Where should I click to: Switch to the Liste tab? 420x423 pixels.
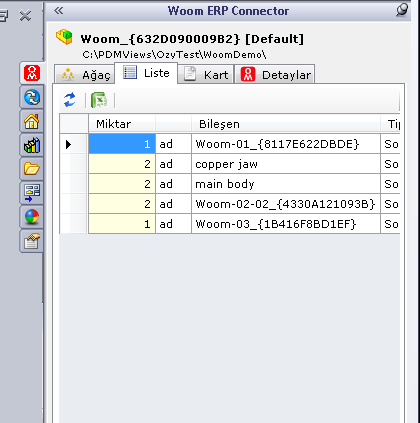[146, 73]
